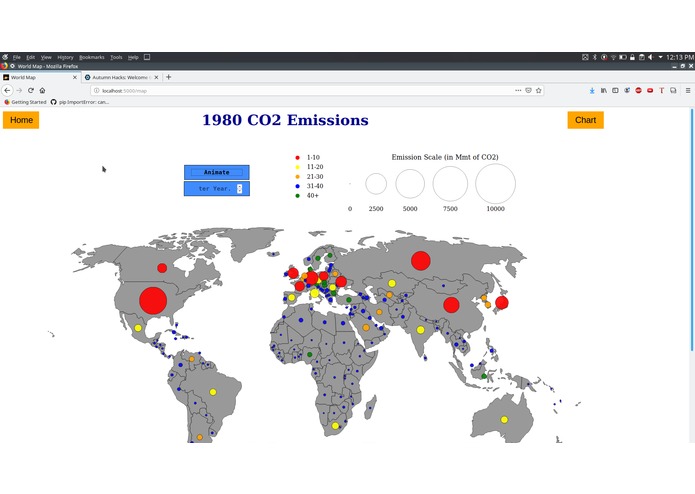Image resolution: width=695 pixels, height=494 pixels.
Task: Click the red Japan emission bubble
Action: (x=502, y=303)
